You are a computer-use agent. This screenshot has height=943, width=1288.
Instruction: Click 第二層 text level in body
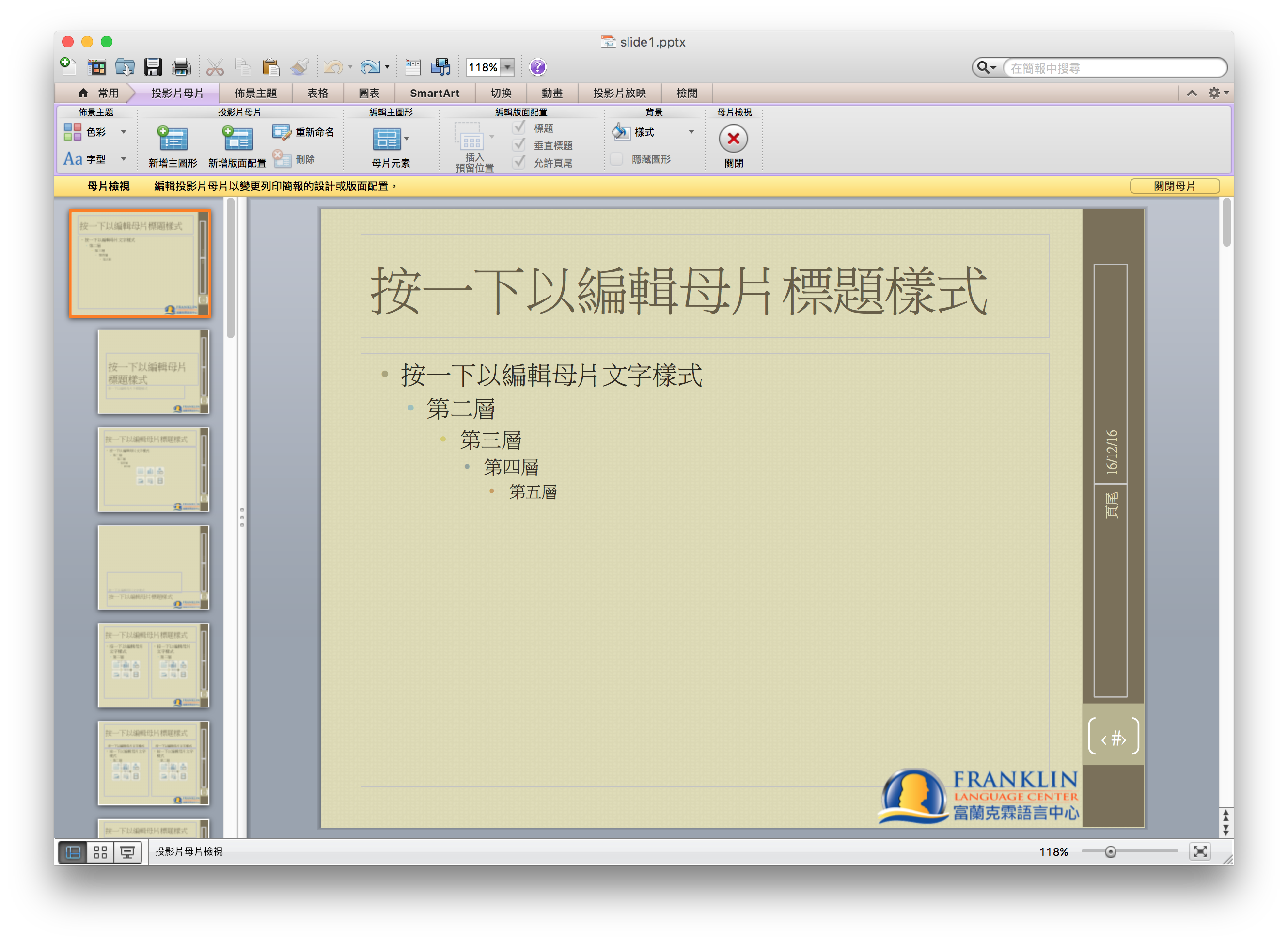[x=460, y=409]
